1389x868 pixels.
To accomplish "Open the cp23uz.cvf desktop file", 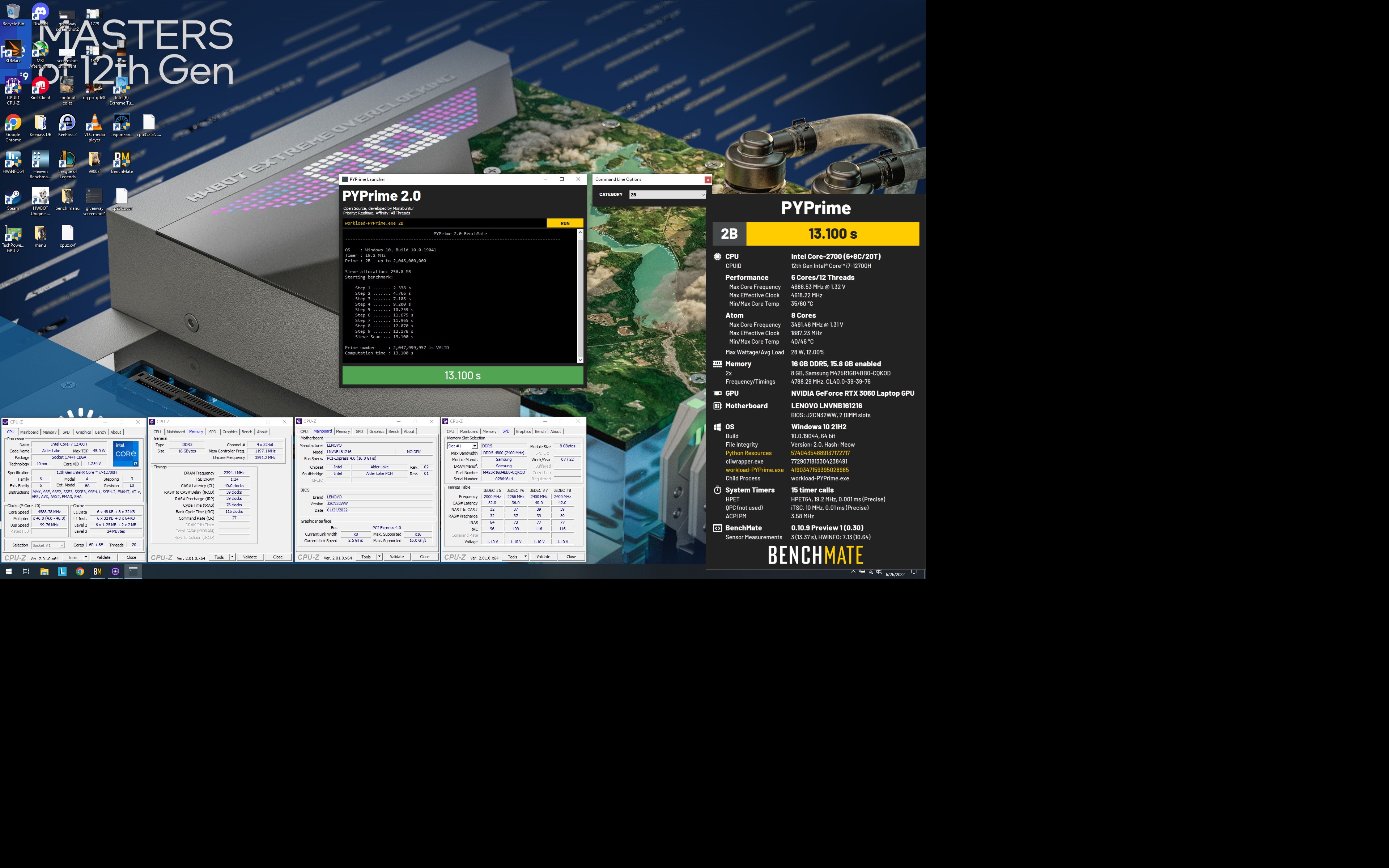I will (121, 200).
